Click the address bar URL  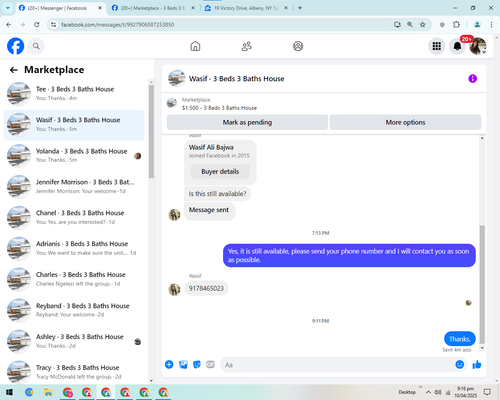click(118, 25)
